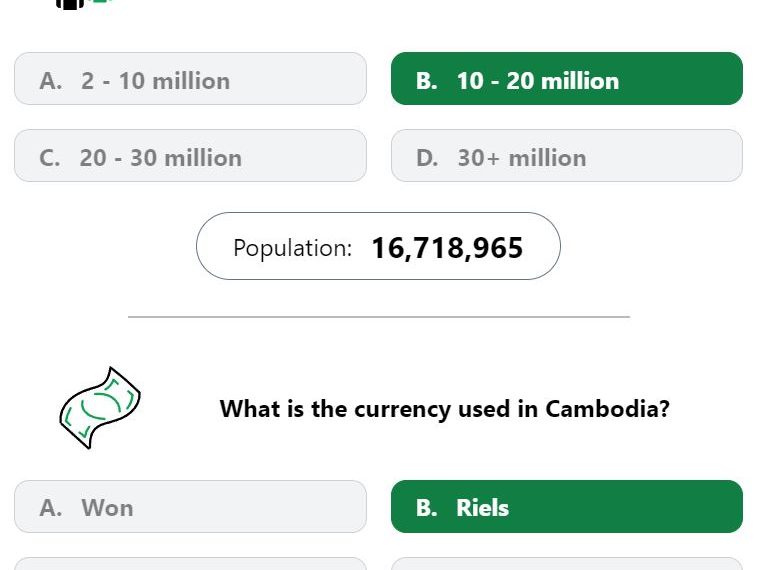Image resolution: width=763 pixels, height=570 pixels.
Task: Click the "A." letter beside 2 - 10 million
Action: pyautogui.click(x=51, y=81)
